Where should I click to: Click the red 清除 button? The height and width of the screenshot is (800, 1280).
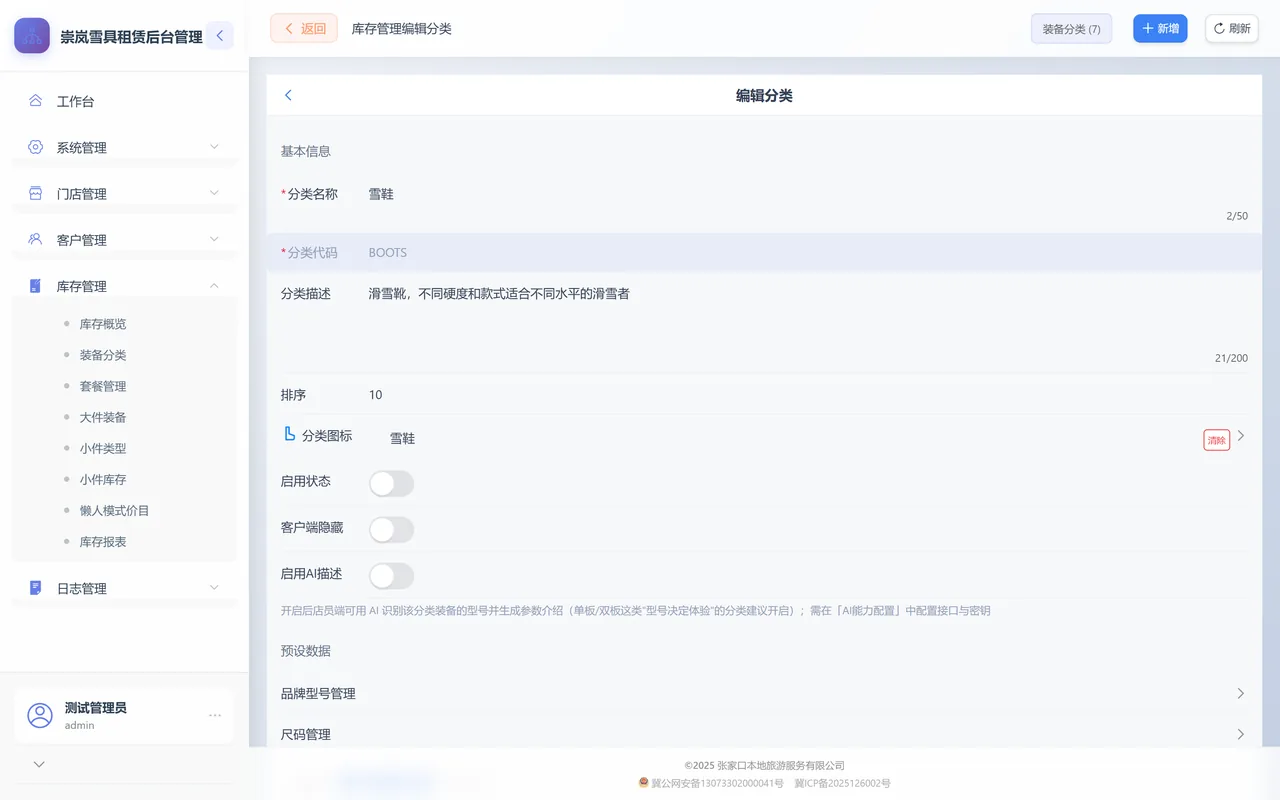1216,440
